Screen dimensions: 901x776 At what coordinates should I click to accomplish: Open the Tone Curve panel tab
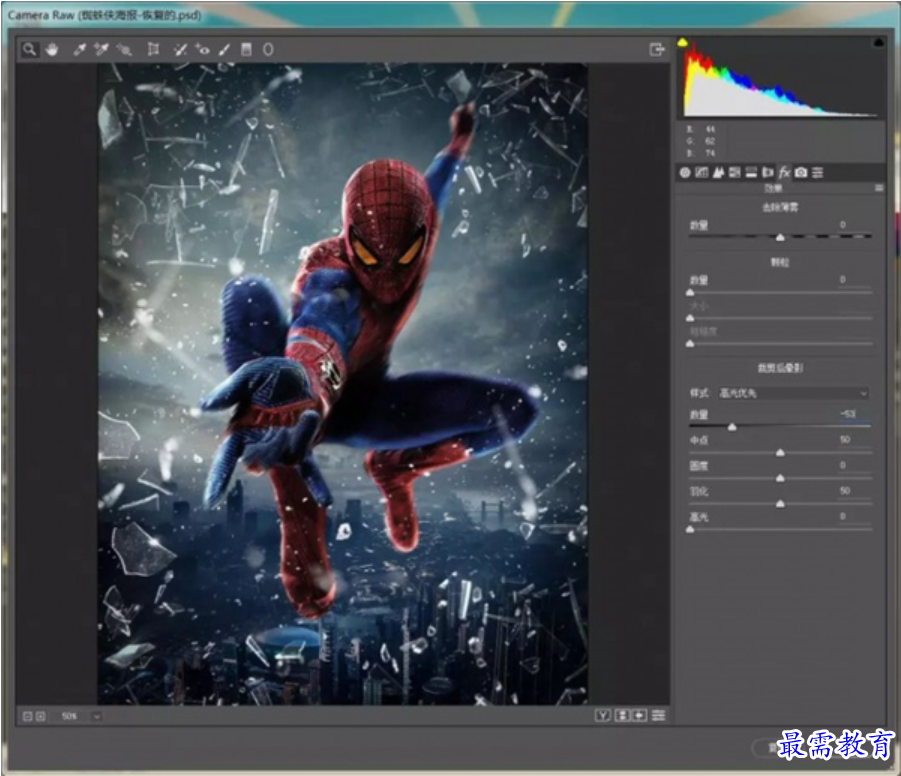pyautogui.click(x=702, y=172)
